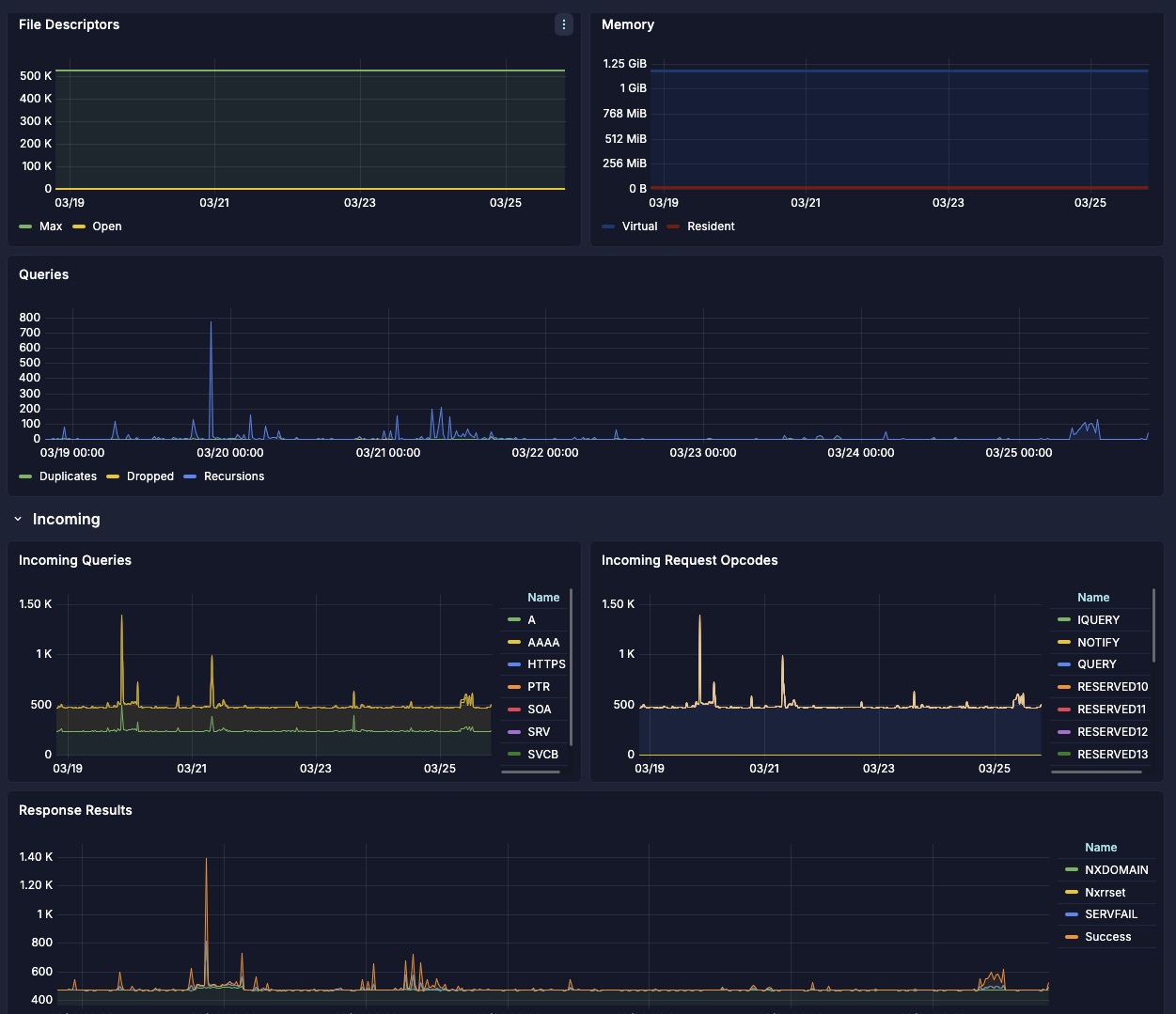Select the Success response series
Viewport: 1176px width, 1014px height.
(1106, 937)
